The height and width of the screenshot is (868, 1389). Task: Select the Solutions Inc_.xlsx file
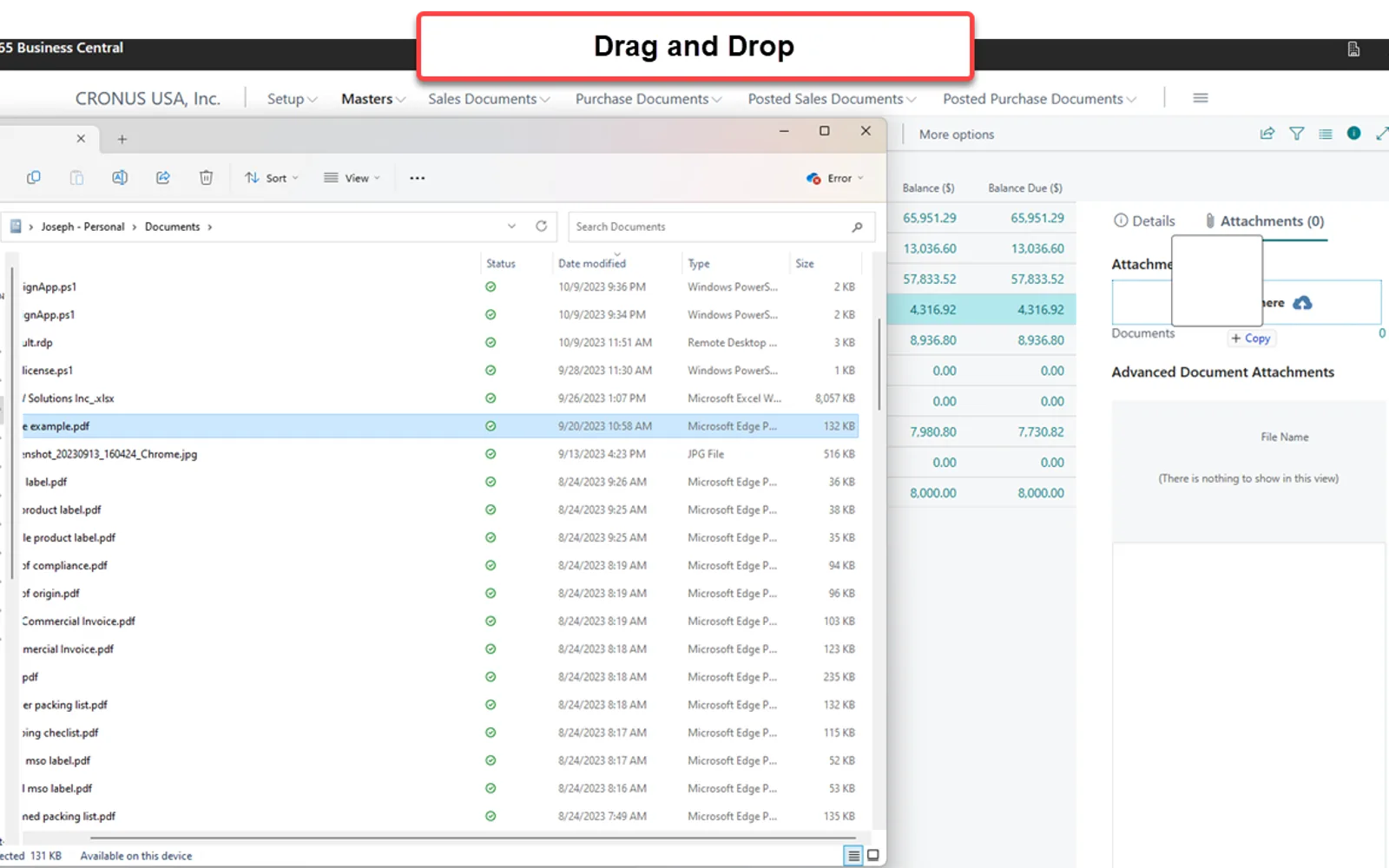click(x=69, y=398)
